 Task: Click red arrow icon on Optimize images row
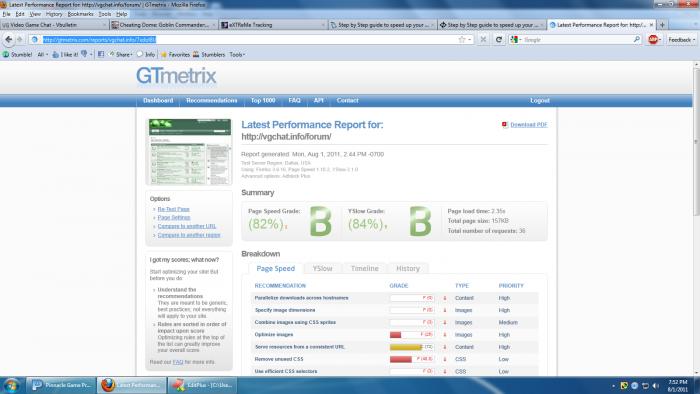[x=445, y=335]
